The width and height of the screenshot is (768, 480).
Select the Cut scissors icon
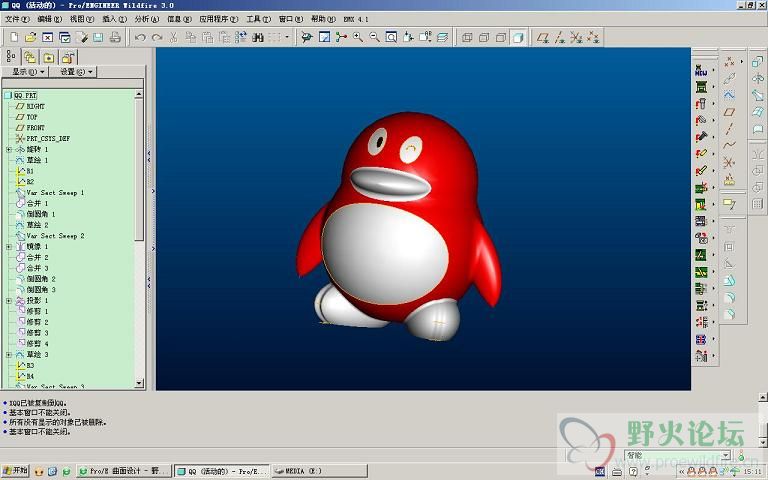[x=173, y=37]
